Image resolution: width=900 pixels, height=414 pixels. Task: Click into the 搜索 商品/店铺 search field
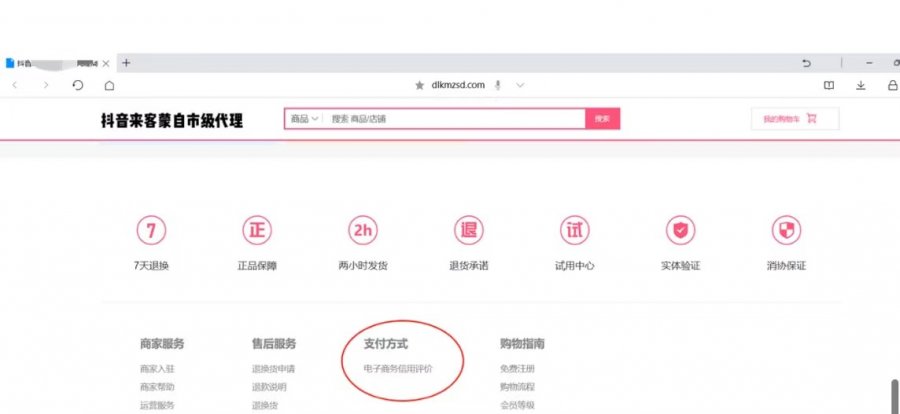point(455,119)
